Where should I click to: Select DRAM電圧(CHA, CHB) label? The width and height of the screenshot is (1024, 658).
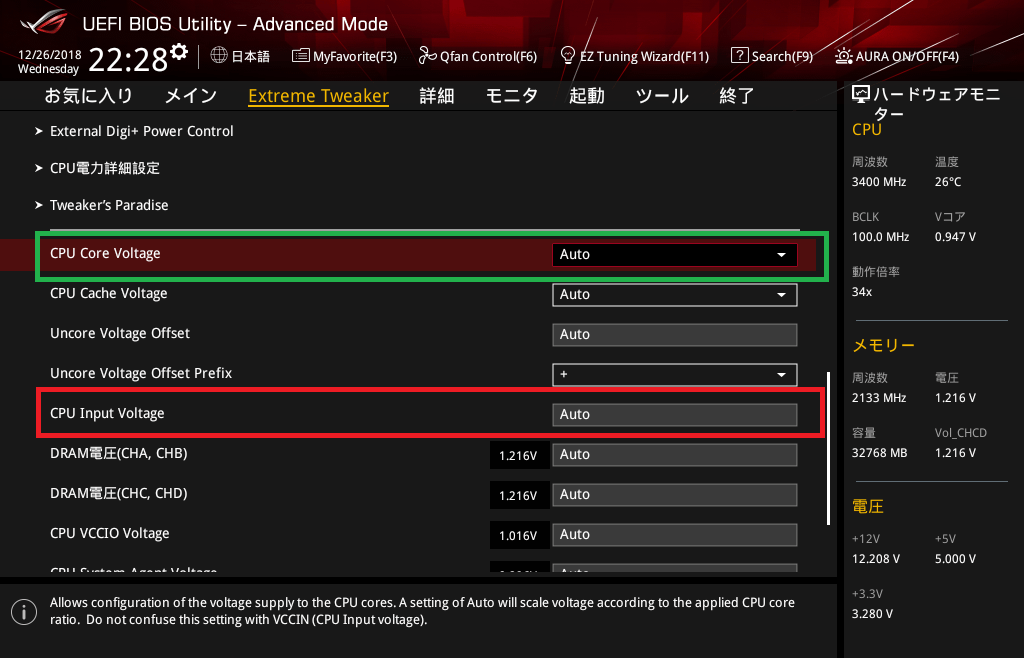119,453
